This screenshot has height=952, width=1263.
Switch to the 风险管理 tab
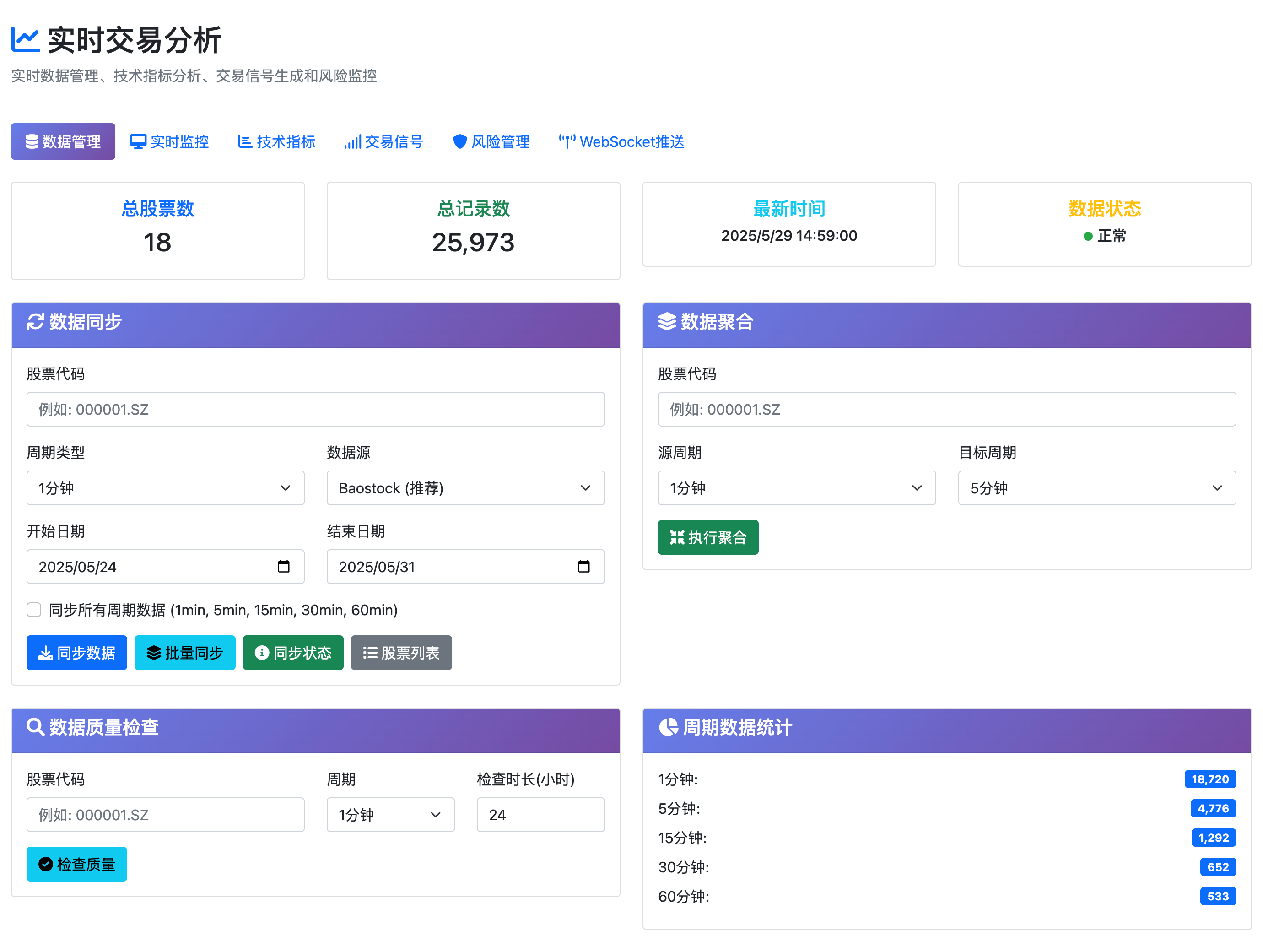tap(491, 141)
